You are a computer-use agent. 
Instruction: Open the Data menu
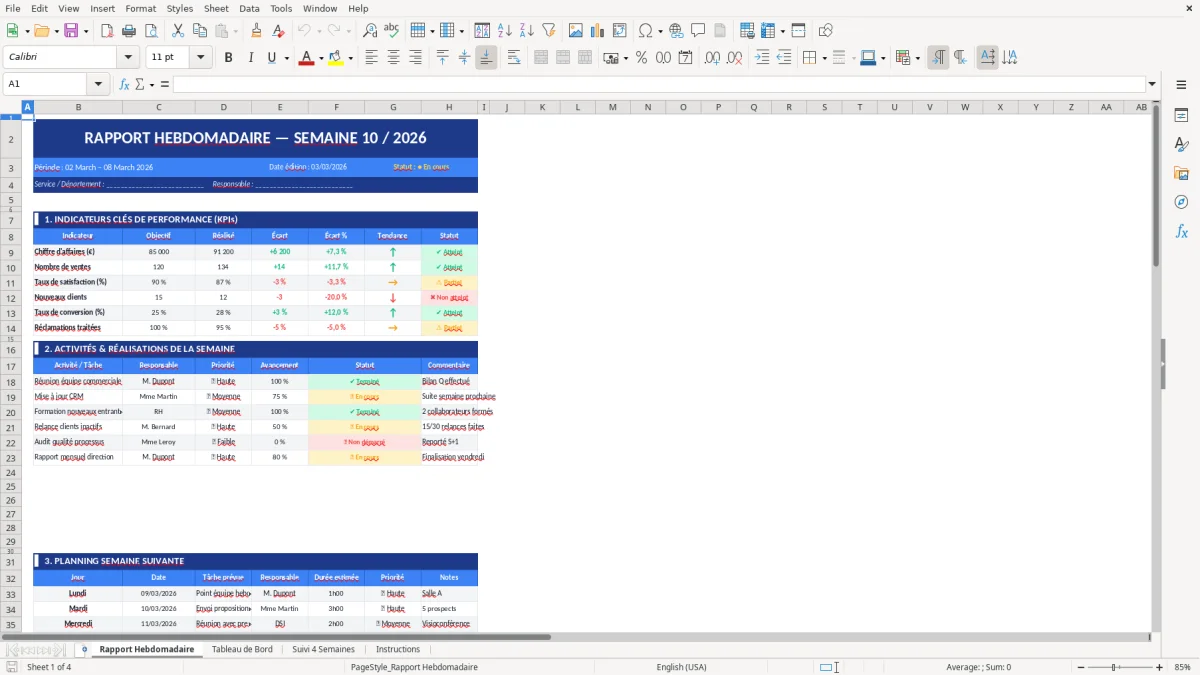(x=248, y=8)
